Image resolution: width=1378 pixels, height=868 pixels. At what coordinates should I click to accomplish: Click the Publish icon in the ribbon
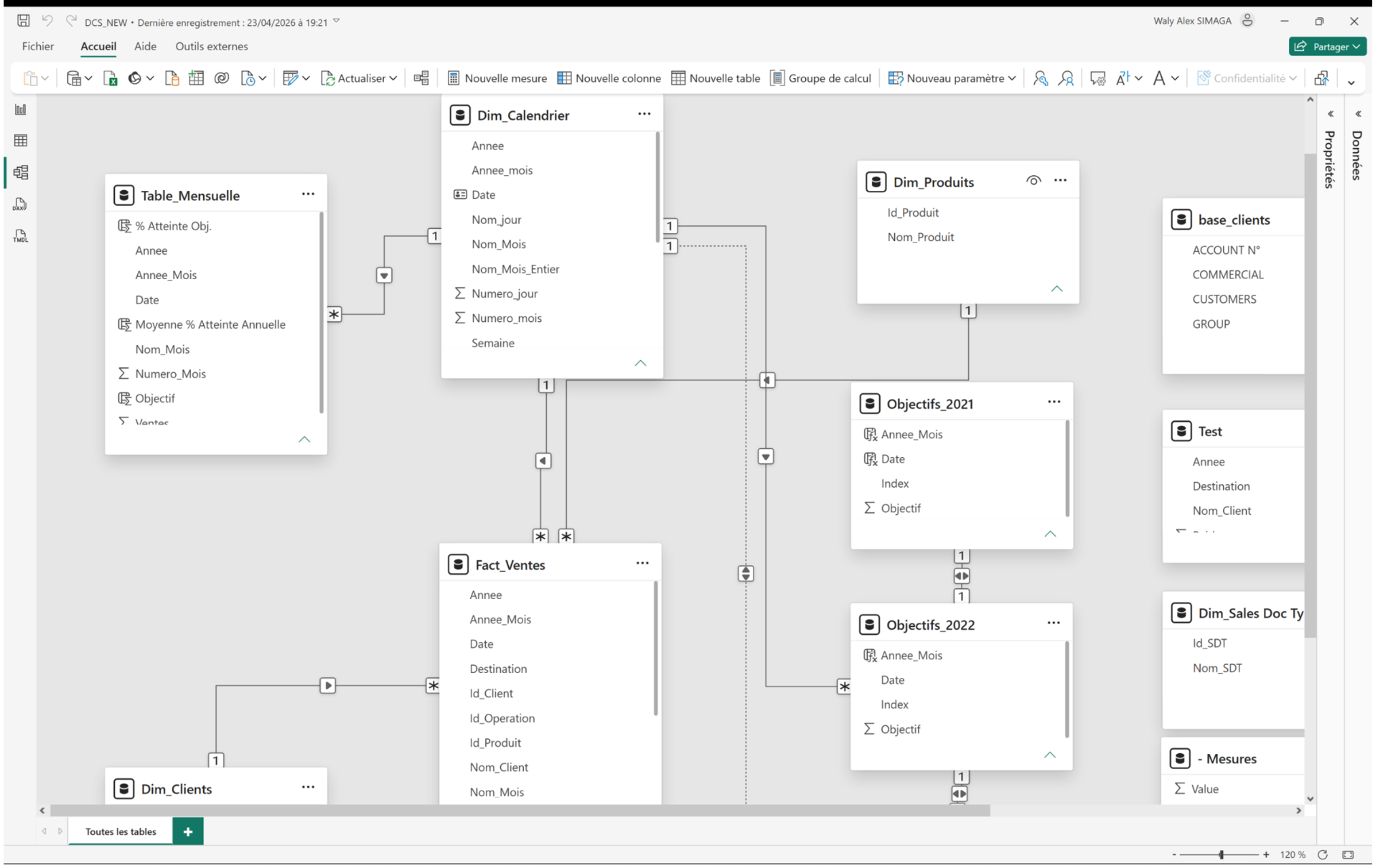(1321, 78)
